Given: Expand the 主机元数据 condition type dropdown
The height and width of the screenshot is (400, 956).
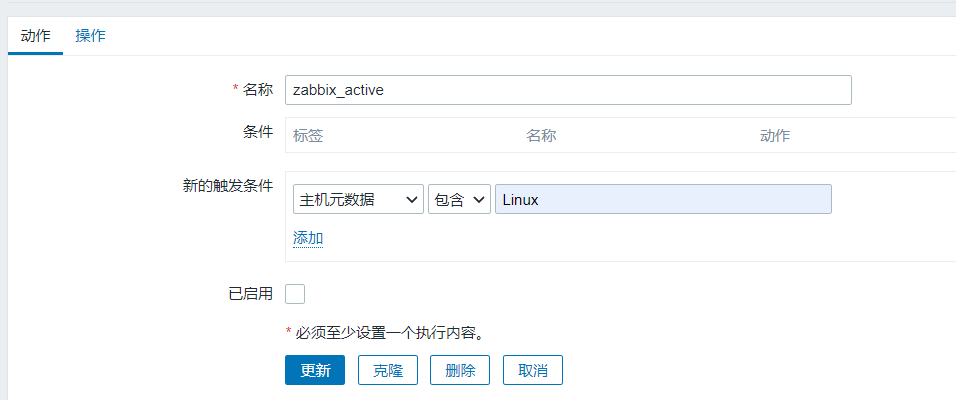Looking at the screenshot, I should click(x=358, y=199).
